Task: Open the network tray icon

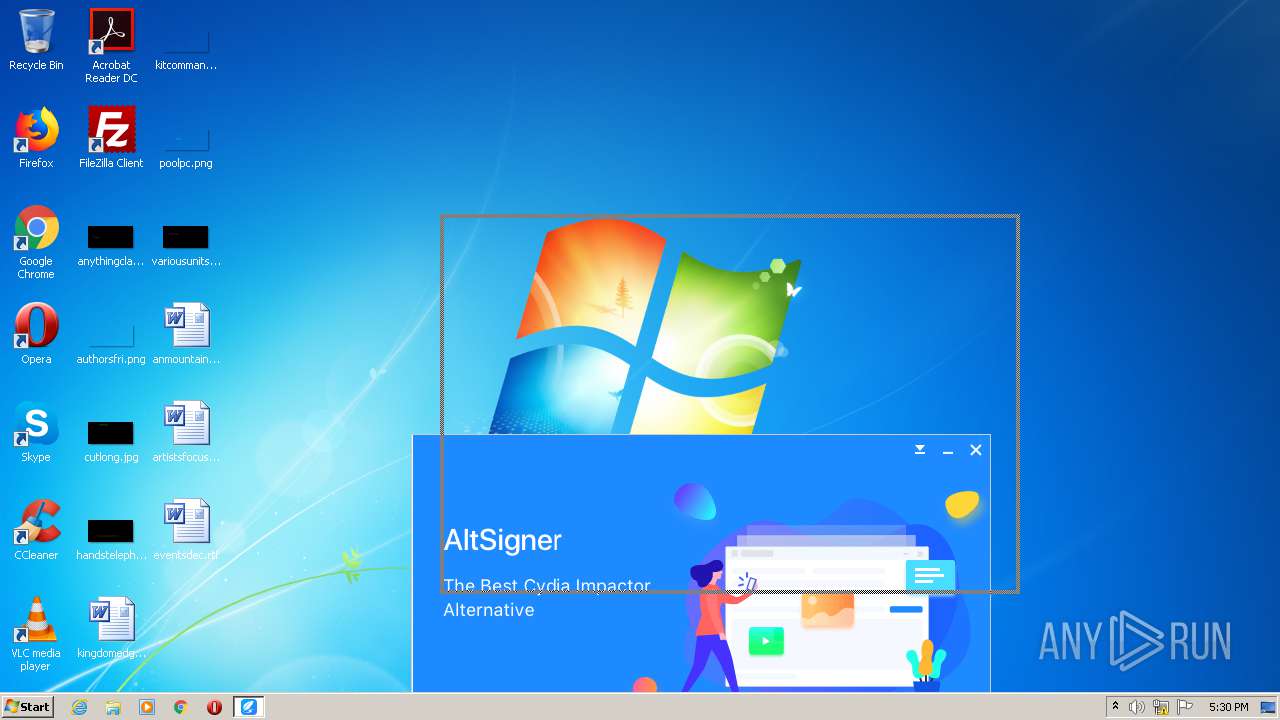Action: [1161, 708]
